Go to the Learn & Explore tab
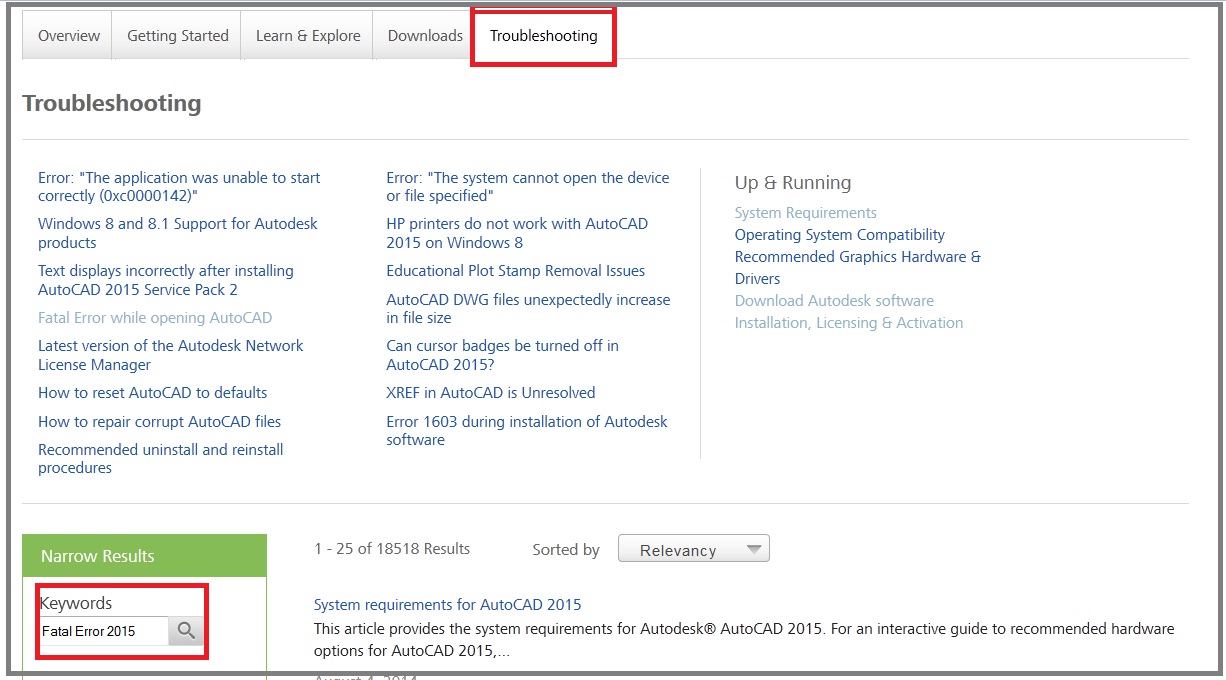The width and height of the screenshot is (1226, 680). [307, 34]
